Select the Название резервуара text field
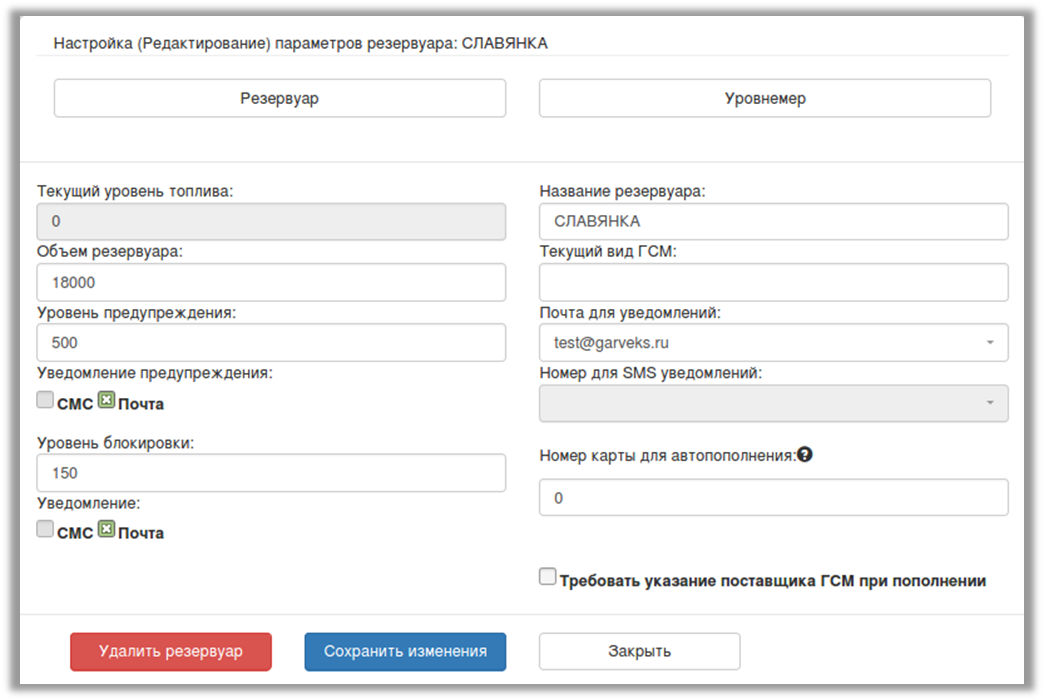This screenshot has width=1044, height=700. click(773, 221)
